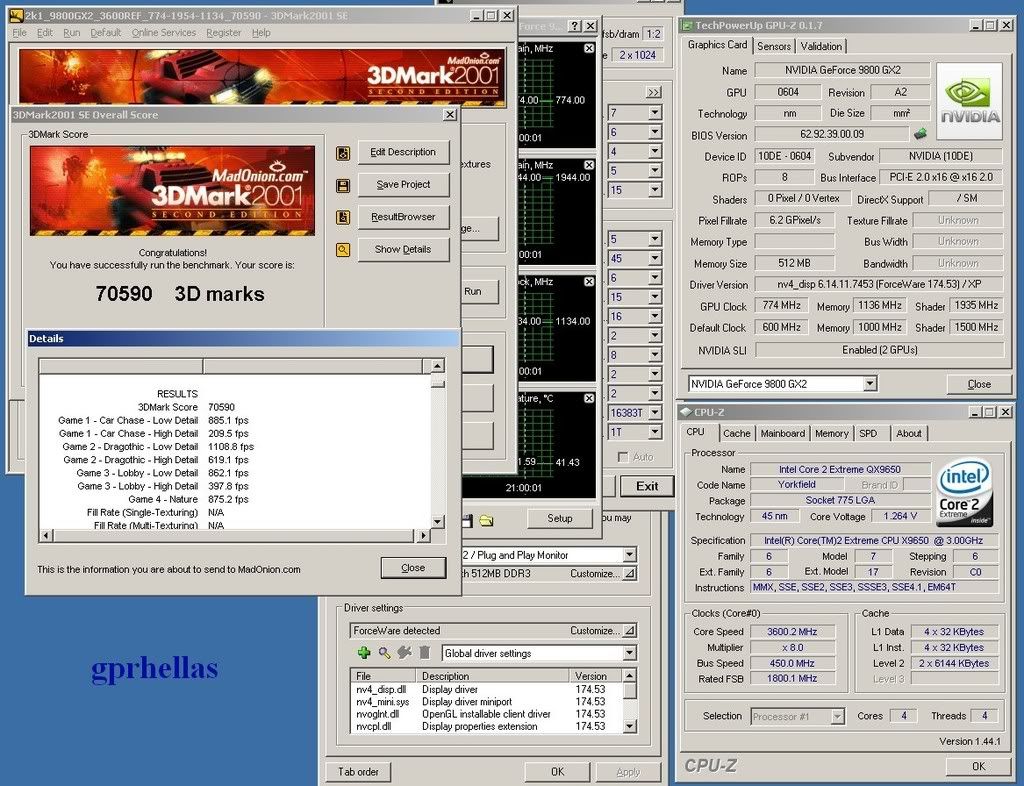This screenshot has width=1024, height=786.
Task: Click the Details horizontal scroll right arrow
Action: click(423, 535)
